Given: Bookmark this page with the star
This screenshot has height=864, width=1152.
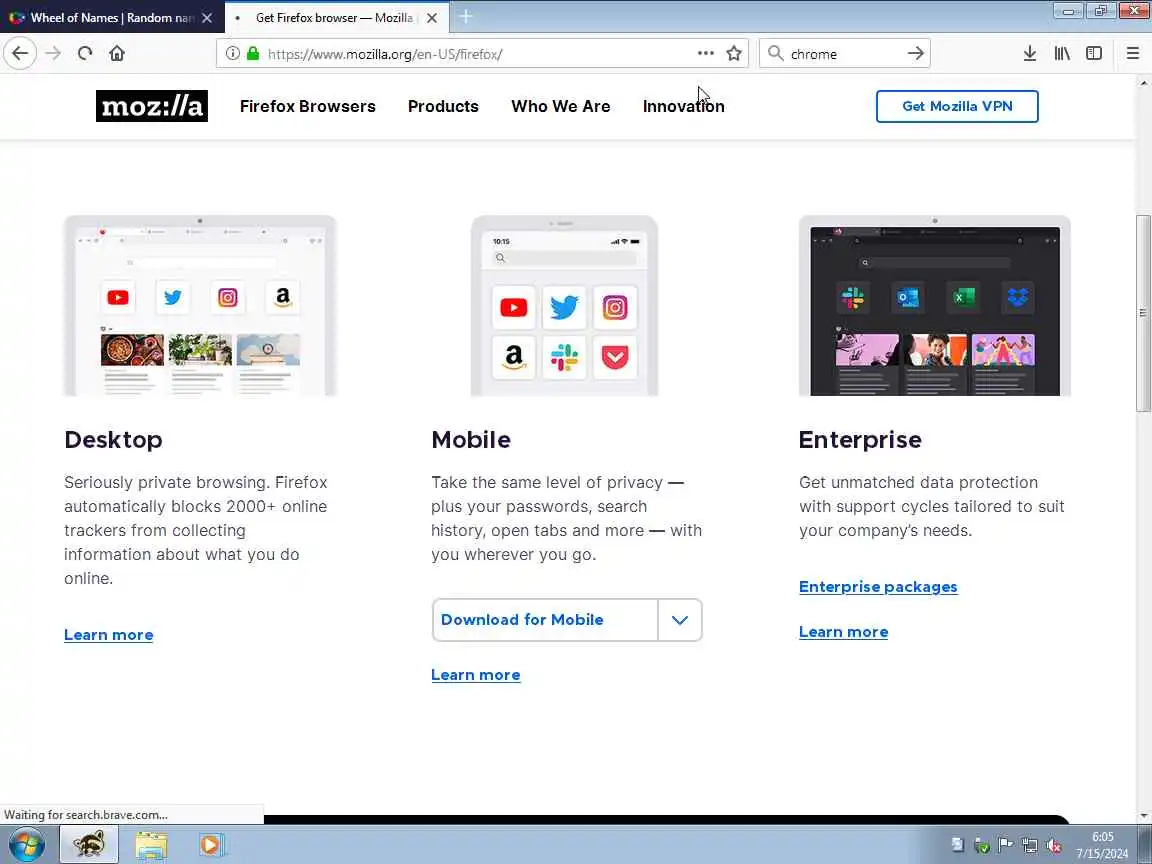Looking at the screenshot, I should [734, 54].
